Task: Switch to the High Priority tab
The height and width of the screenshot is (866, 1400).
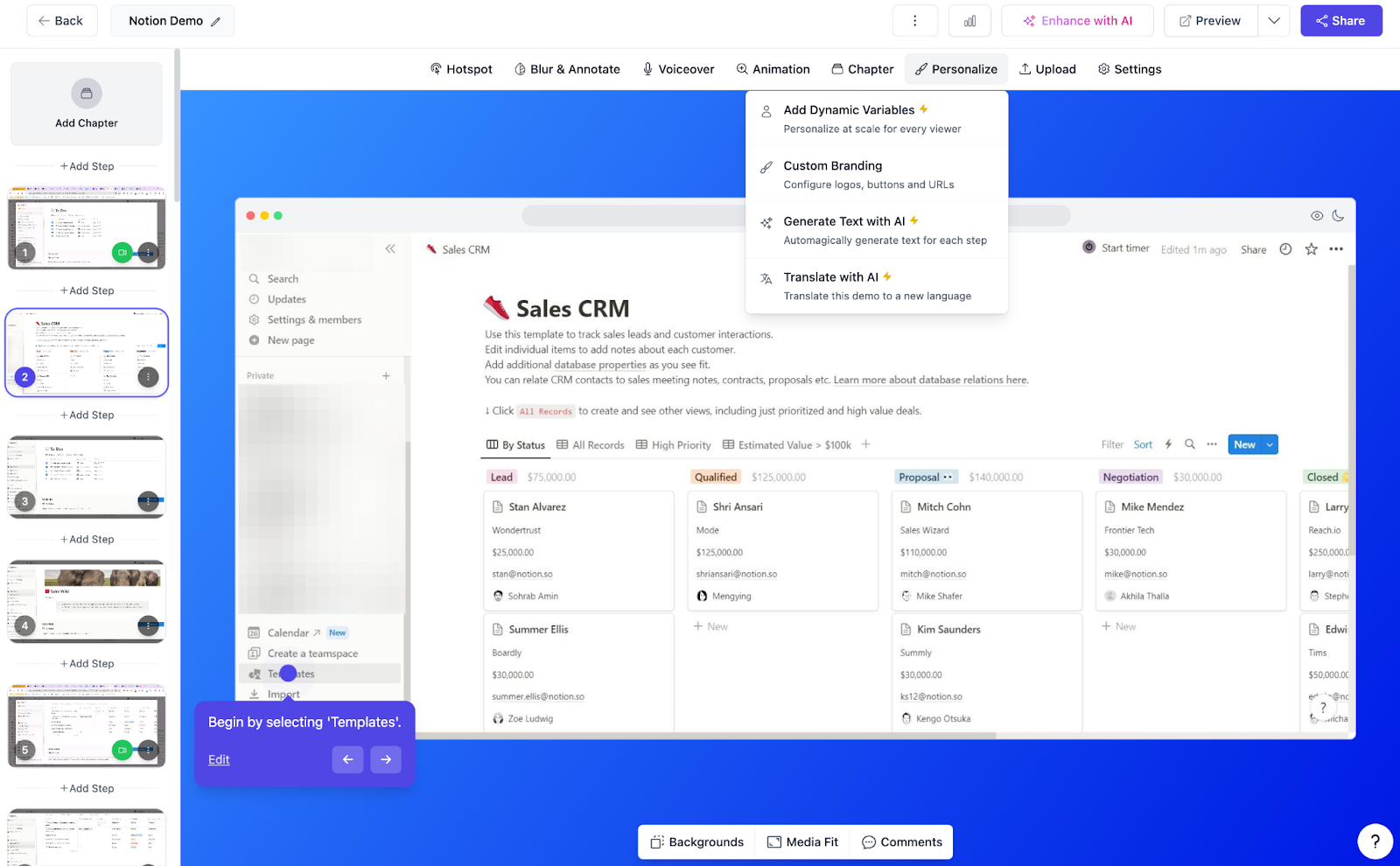Action: [x=673, y=445]
